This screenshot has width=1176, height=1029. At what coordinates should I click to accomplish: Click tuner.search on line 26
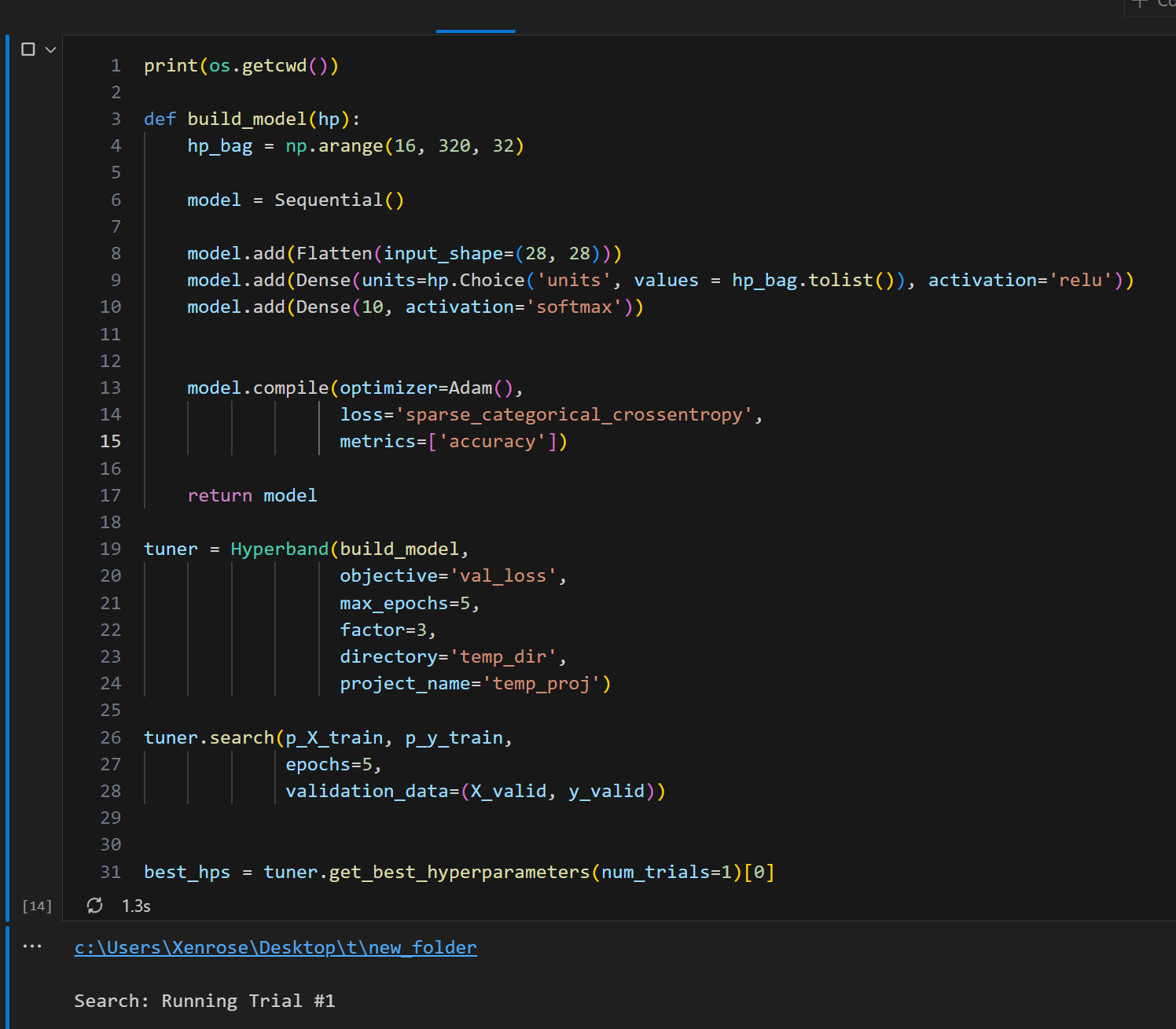coord(208,737)
